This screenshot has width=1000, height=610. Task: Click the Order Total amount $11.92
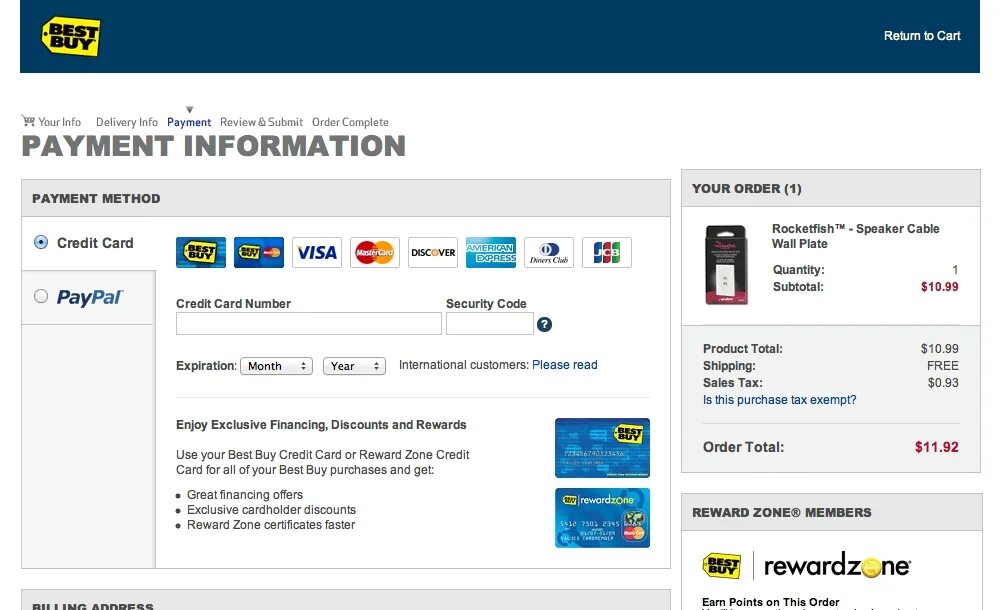point(936,447)
